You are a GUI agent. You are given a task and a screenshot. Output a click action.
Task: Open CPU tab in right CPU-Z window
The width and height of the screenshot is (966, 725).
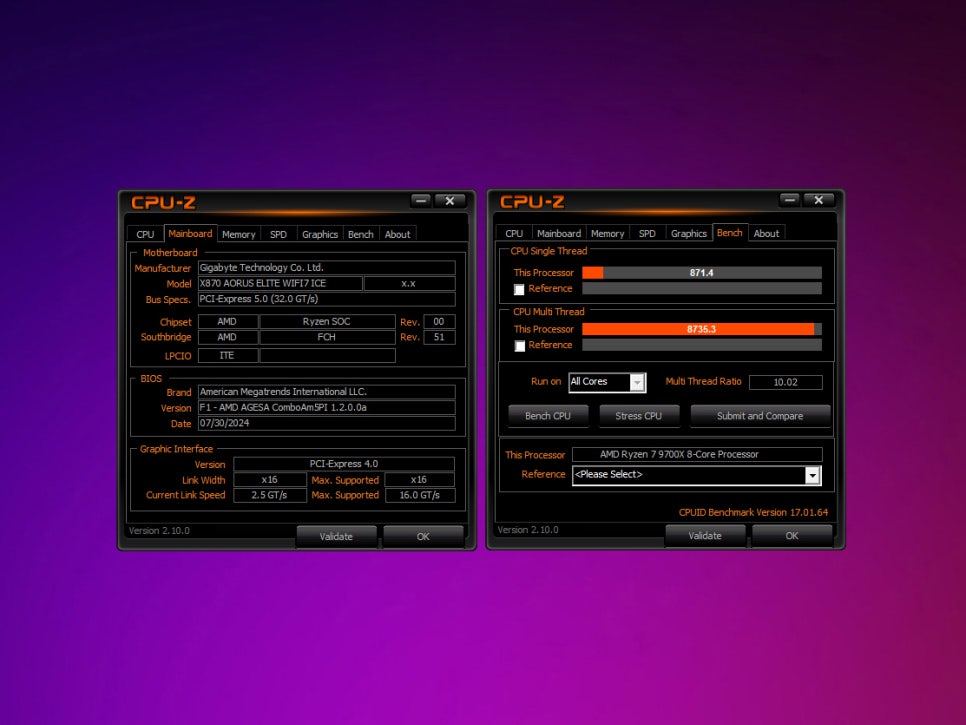pos(514,233)
